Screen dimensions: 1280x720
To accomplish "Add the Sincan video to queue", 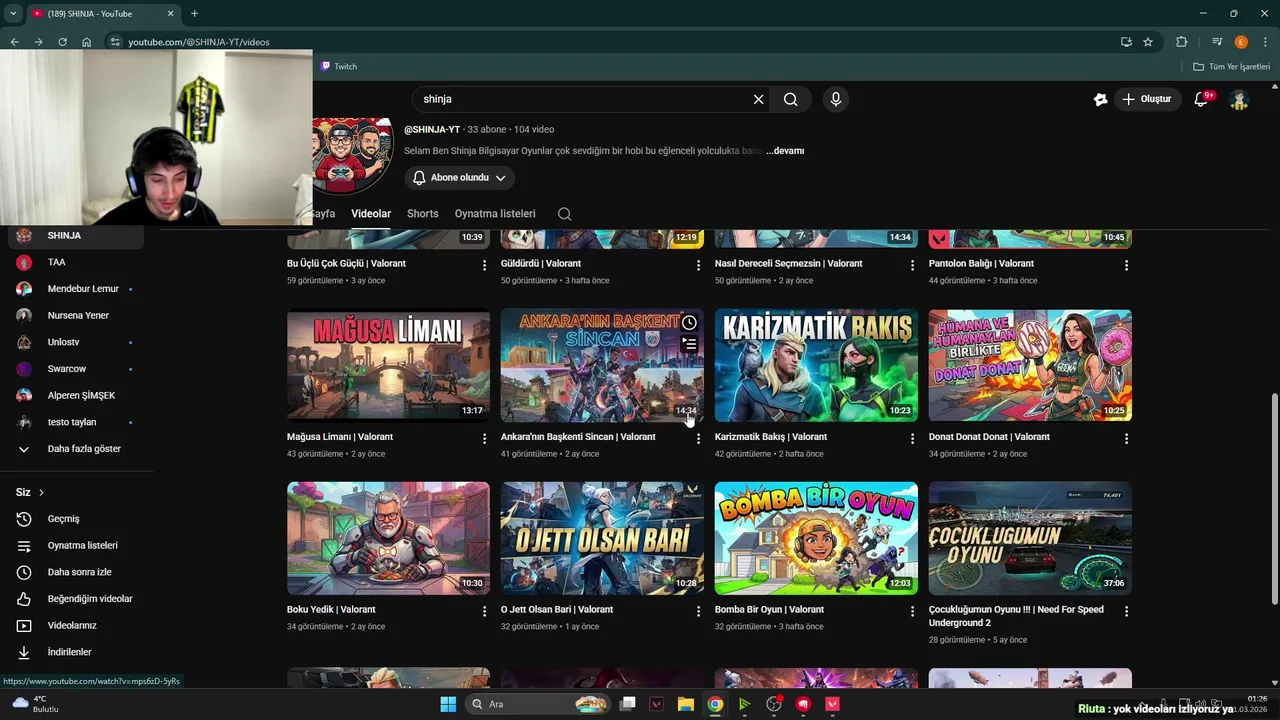I will point(689,344).
